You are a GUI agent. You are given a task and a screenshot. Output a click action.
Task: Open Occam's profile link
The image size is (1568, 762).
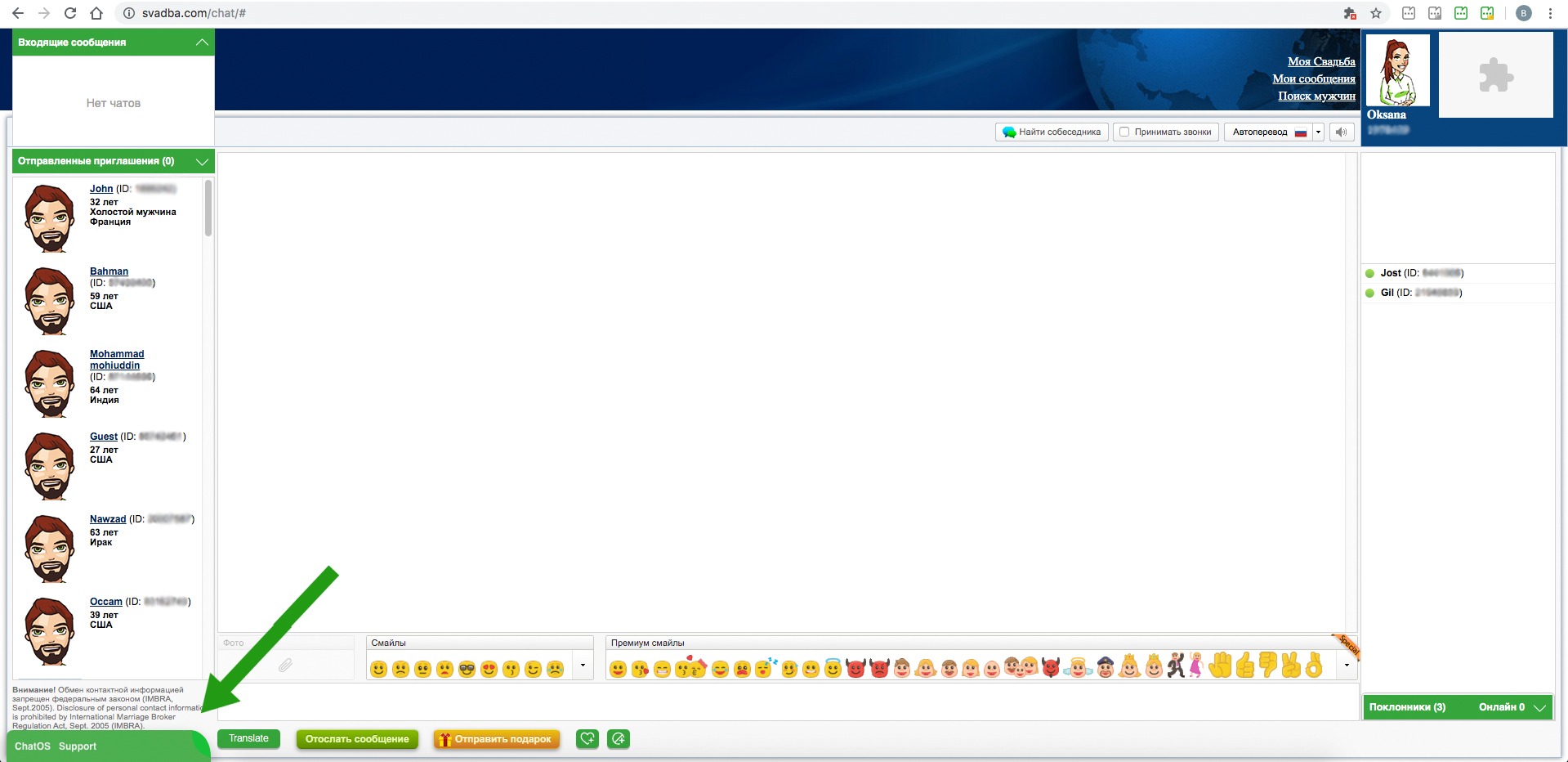click(x=106, y=602)
